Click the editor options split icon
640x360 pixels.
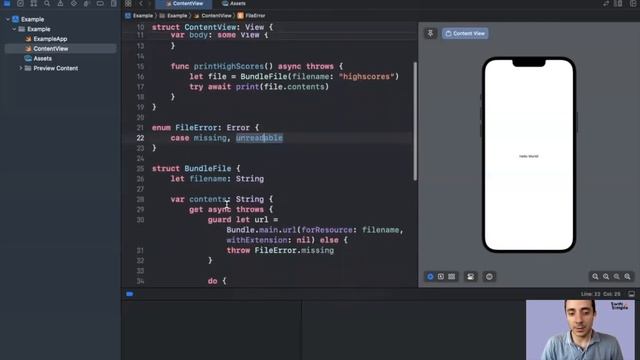[619, 3]
